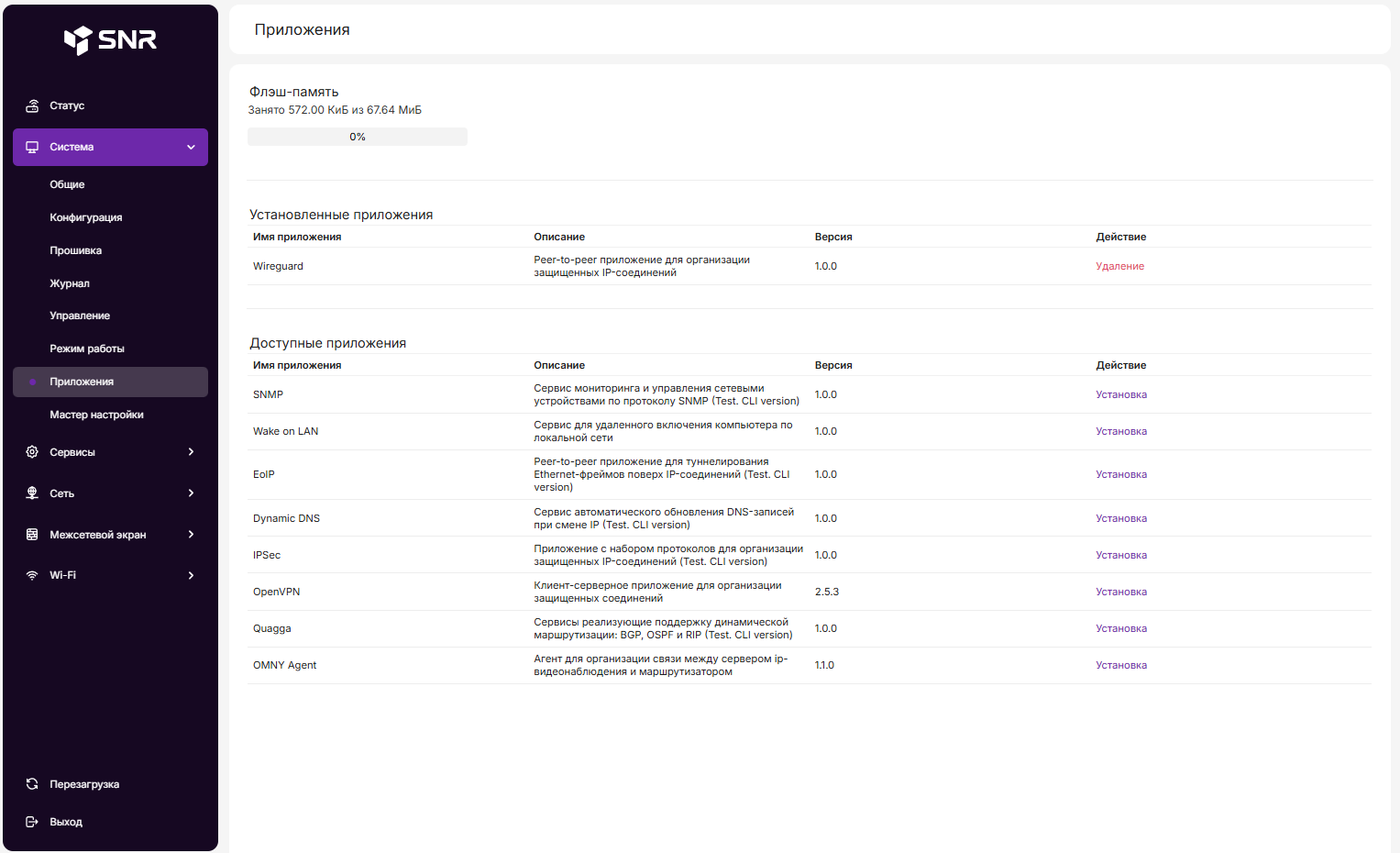Open the Прошивка menu item
The width and height of the screenshot is (1400, 853).
click(75, 250)
